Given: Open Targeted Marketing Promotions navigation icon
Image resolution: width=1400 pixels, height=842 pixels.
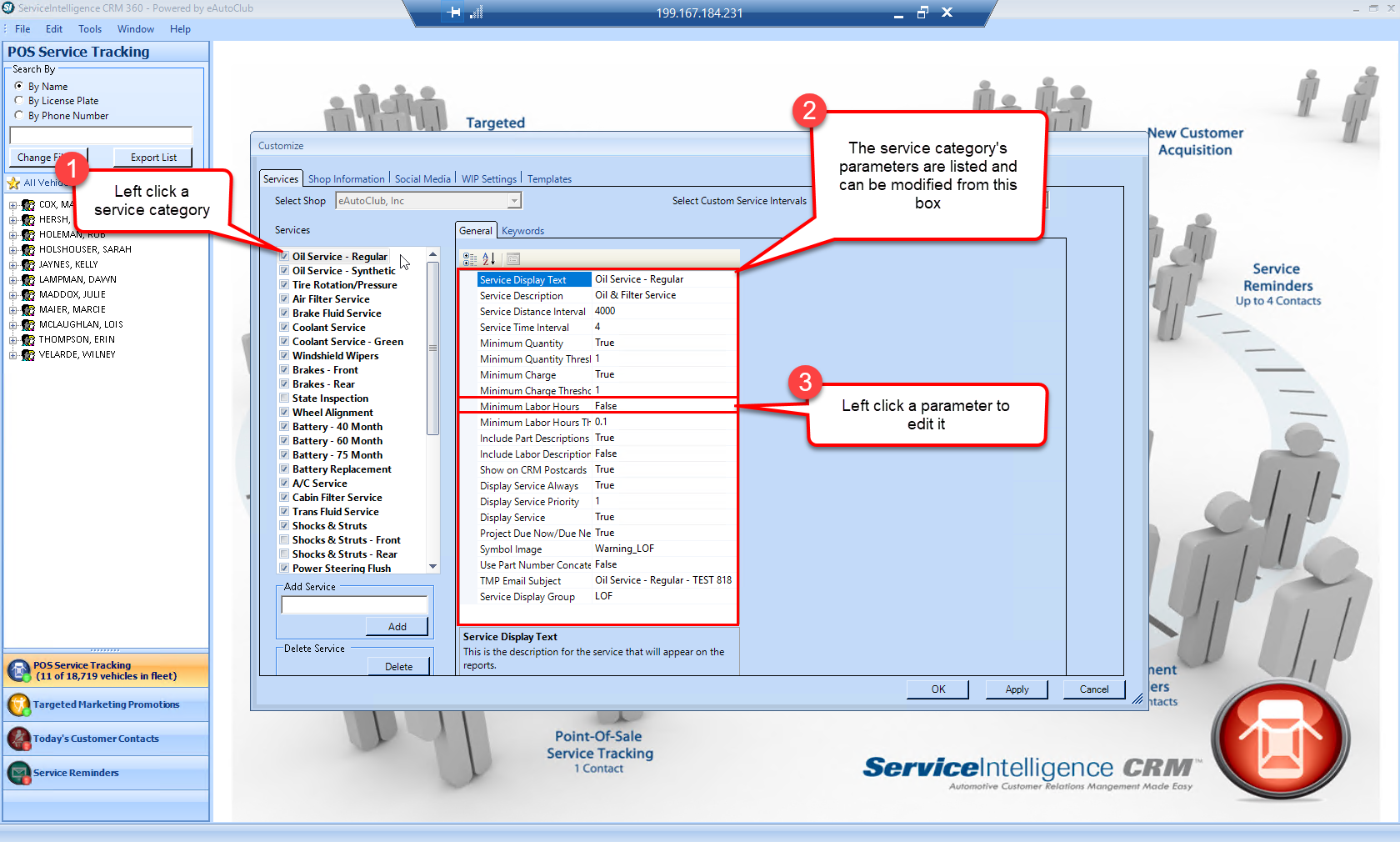Looking at the screenshot, I should 18,704.
